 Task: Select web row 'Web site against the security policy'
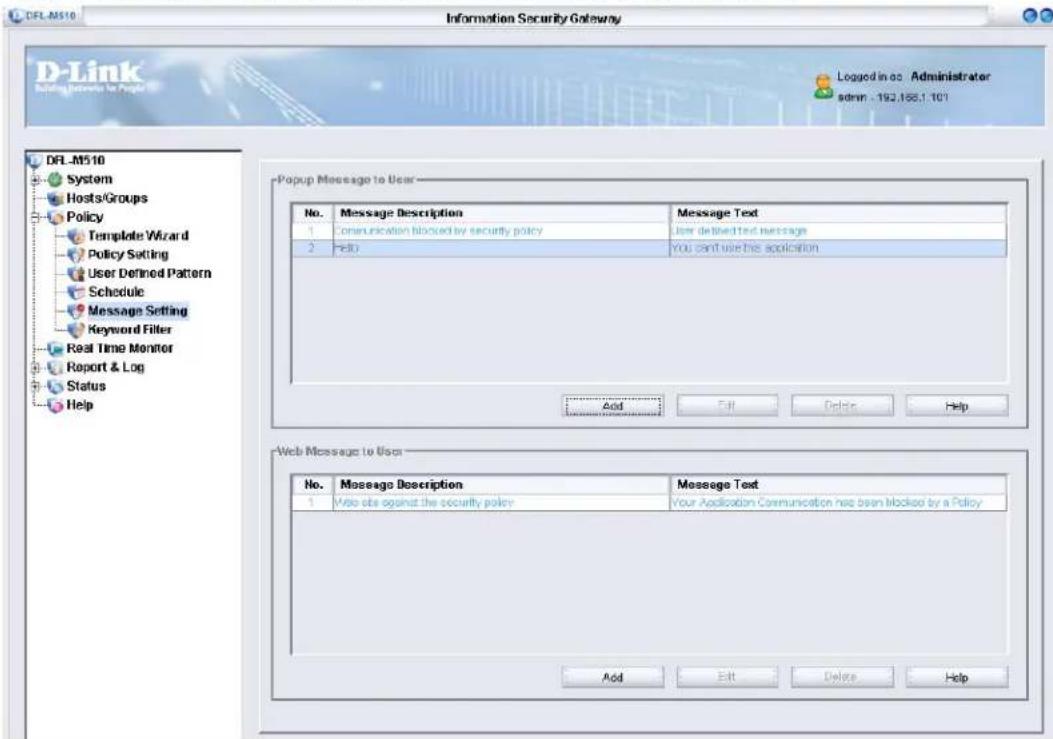[x=649, y=503]
